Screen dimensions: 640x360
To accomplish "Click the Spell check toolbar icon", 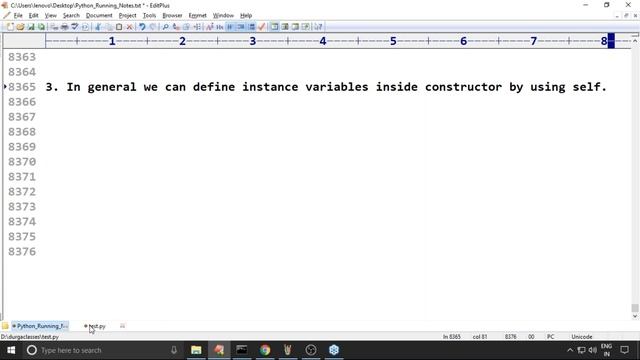I will [75, 27].
